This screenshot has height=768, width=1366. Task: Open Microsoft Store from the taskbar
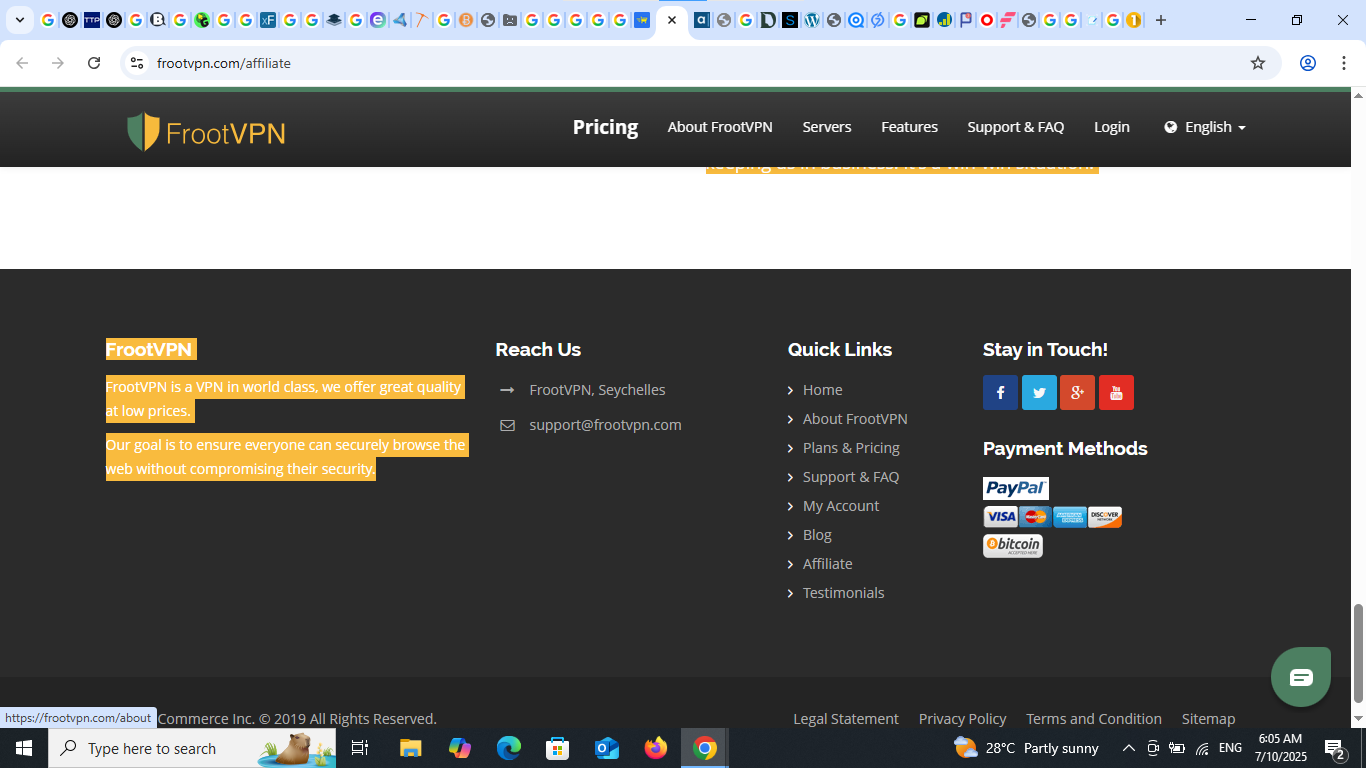(x=558, y=748)
